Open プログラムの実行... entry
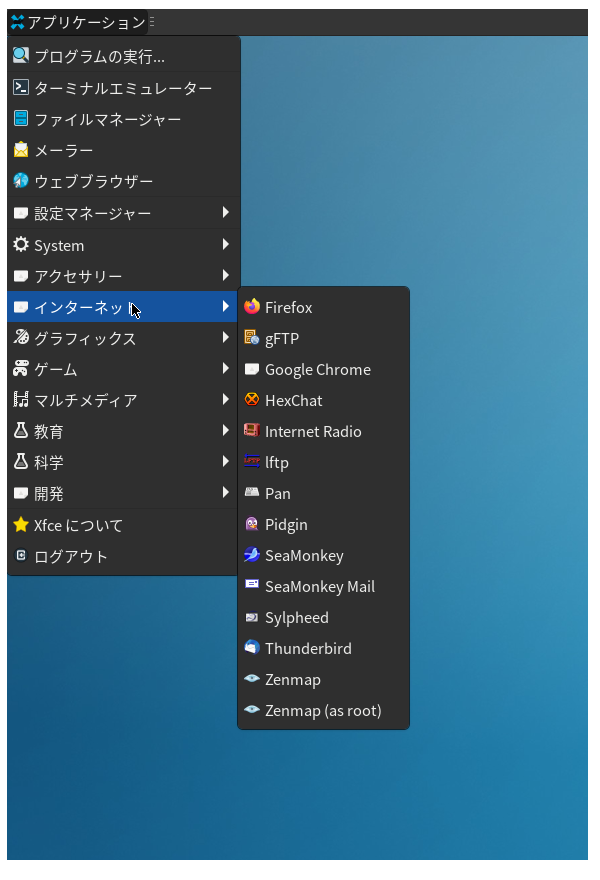600x880 pixels. click(122, 56)
